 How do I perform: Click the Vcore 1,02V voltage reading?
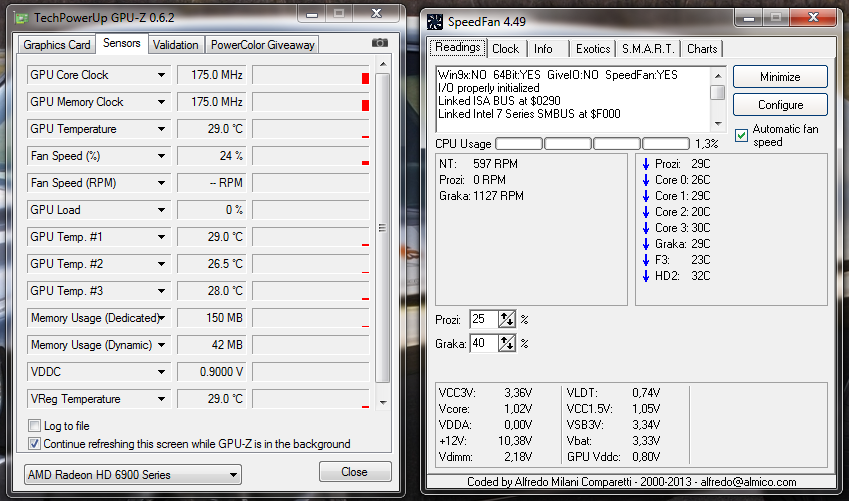coord(485,409)
